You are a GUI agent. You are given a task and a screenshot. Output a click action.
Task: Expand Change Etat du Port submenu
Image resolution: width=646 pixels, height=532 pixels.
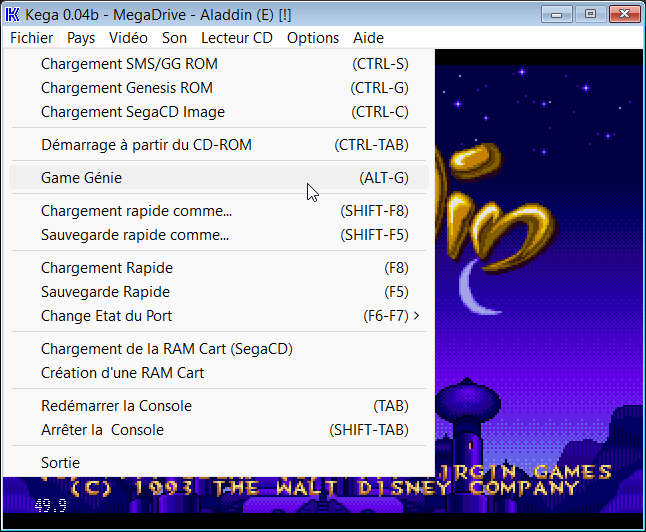pyautogui.click(x=219, y=316)
